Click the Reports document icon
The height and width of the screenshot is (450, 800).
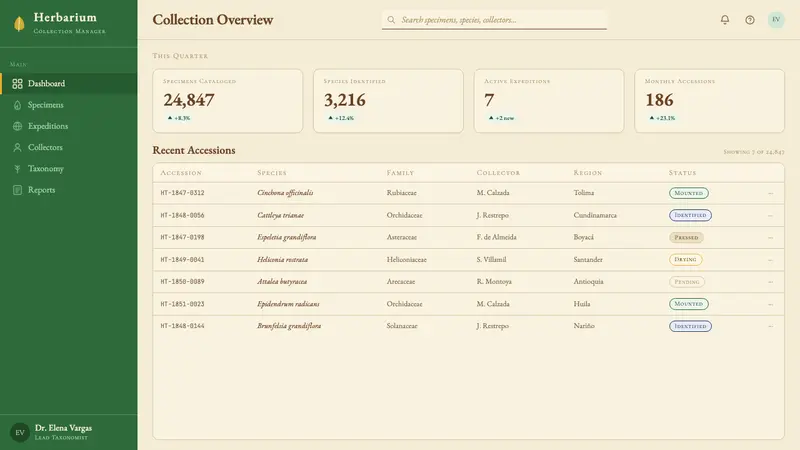pyautogui.click(x=17, y=190)
